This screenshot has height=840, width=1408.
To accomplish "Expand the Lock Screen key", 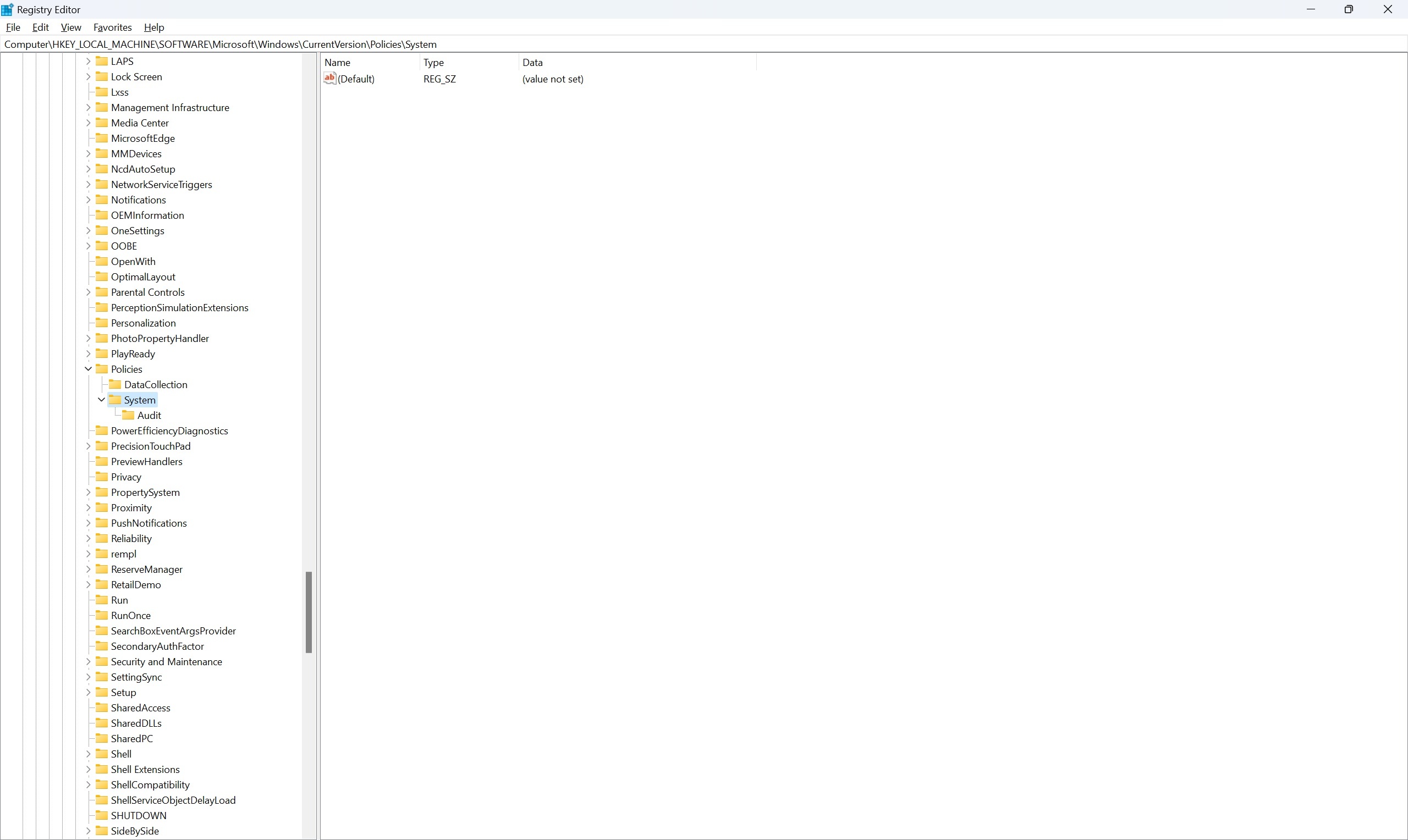I will (89, 76).
